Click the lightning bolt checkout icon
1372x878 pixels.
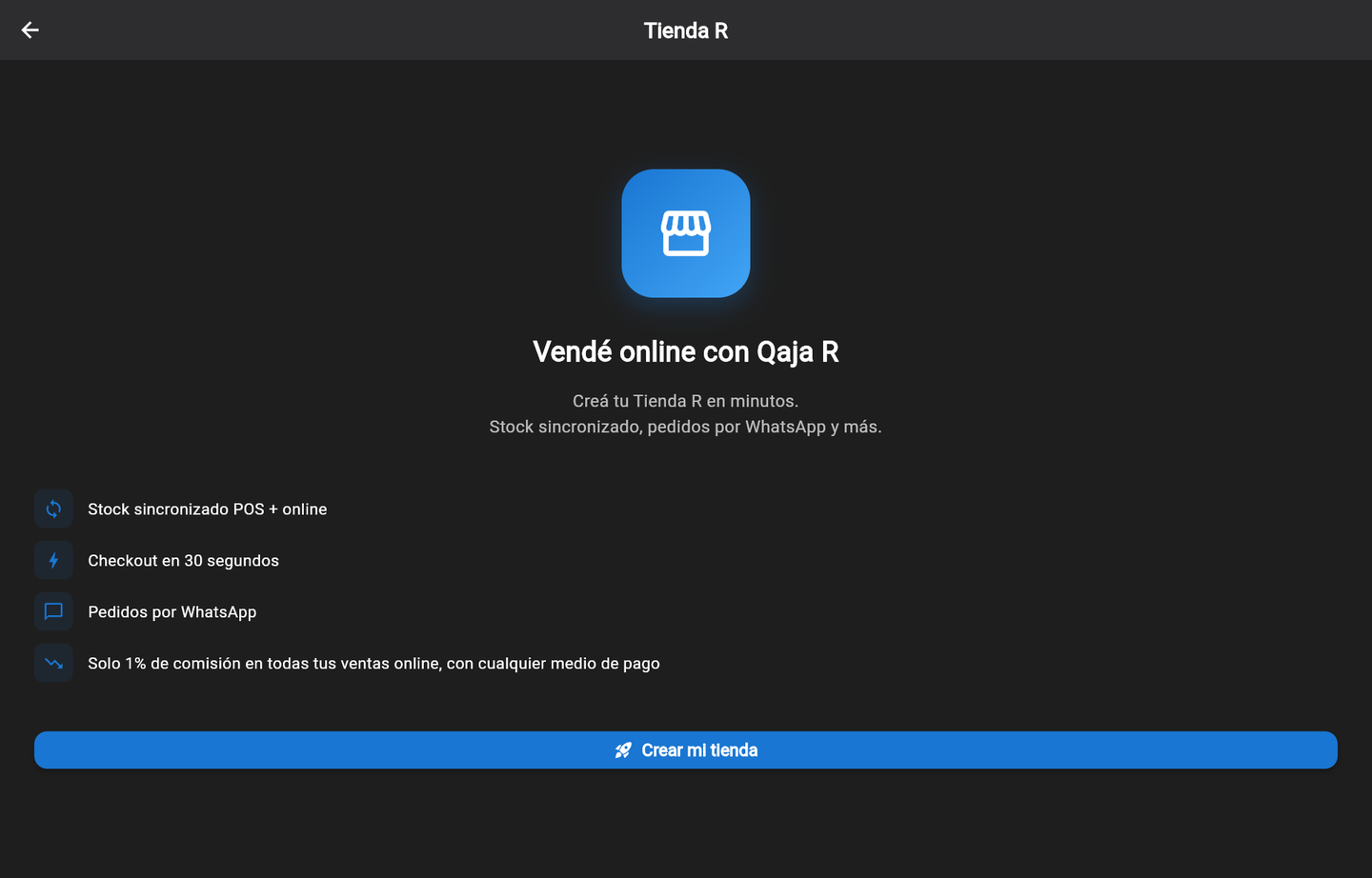[53, 560]
